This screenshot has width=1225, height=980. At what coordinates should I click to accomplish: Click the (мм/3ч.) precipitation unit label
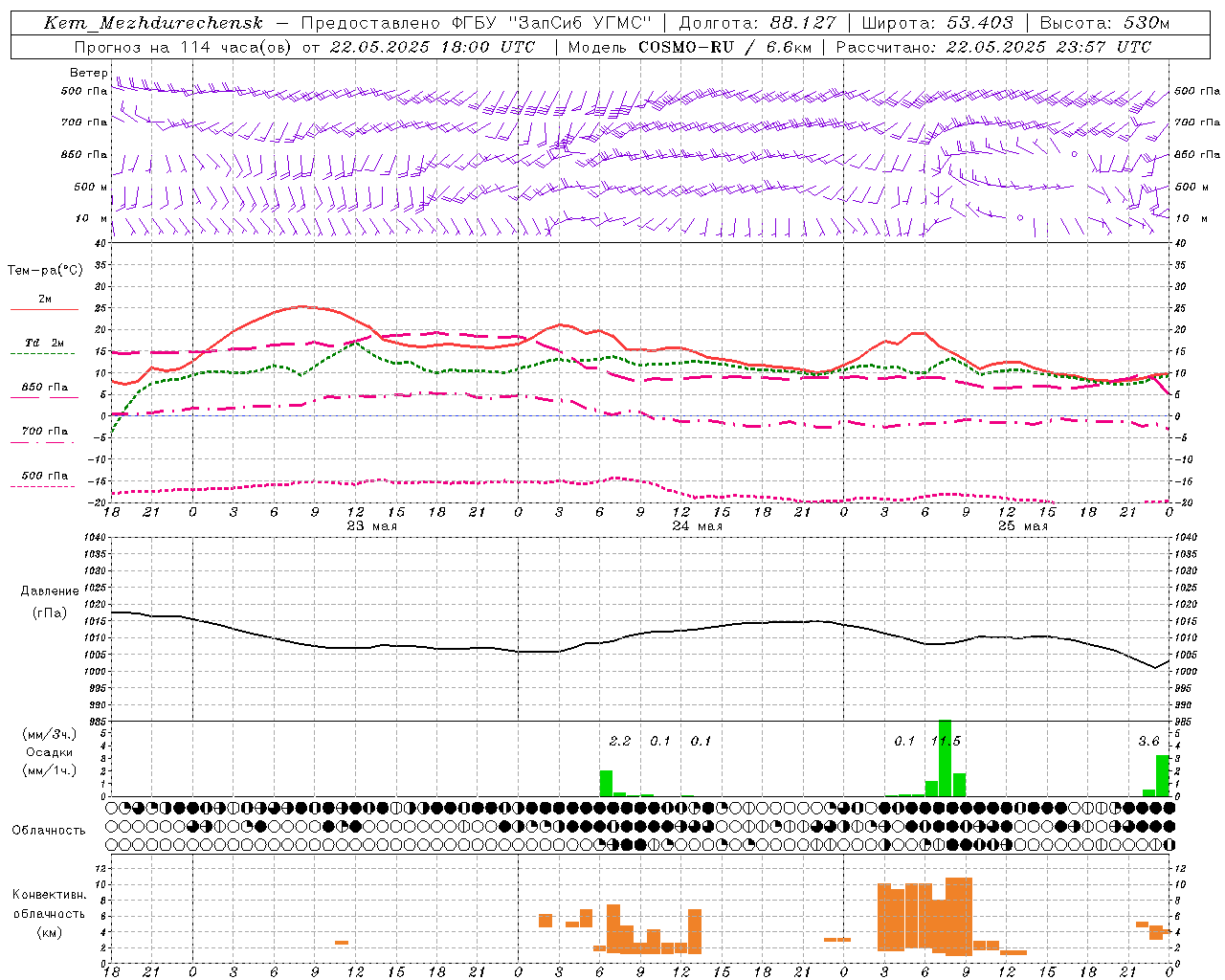click(50, 735)
